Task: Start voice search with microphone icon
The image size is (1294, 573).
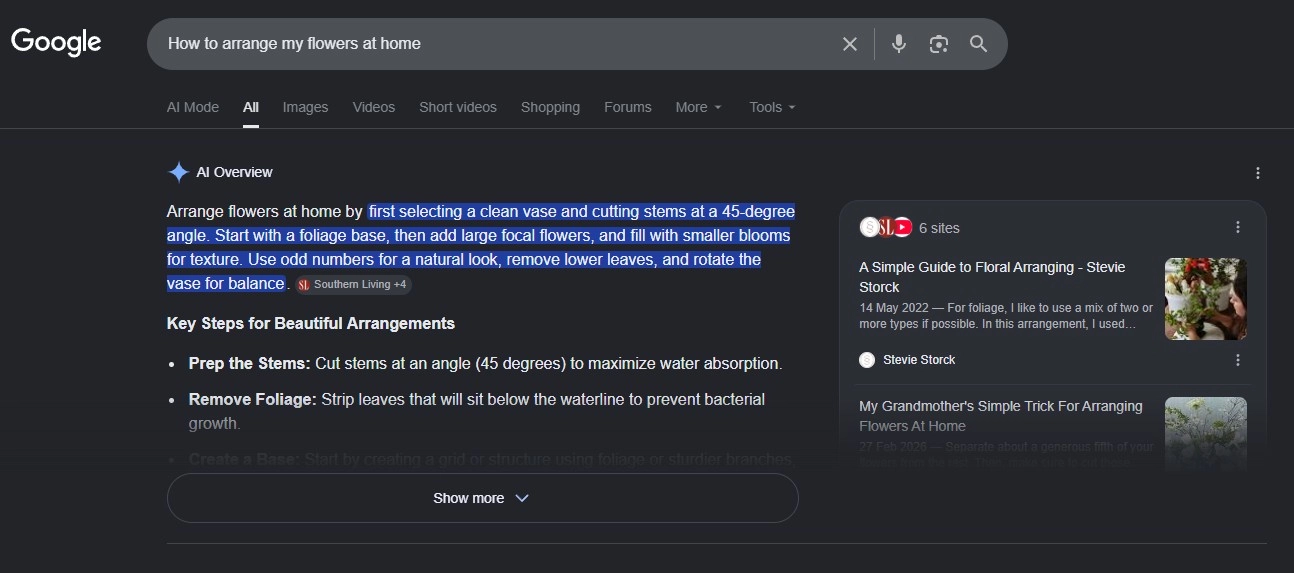Action: (899, 44)
